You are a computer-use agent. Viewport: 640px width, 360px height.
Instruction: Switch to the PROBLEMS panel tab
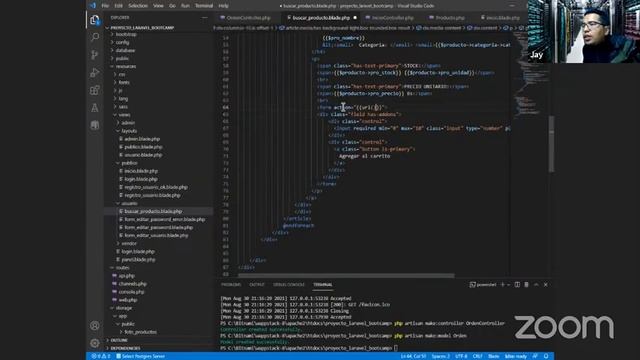point(231,284)
